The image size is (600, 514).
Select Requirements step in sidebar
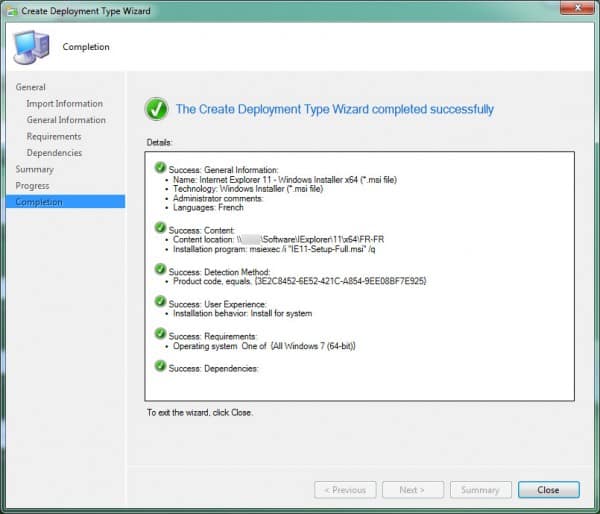(54, 137)
